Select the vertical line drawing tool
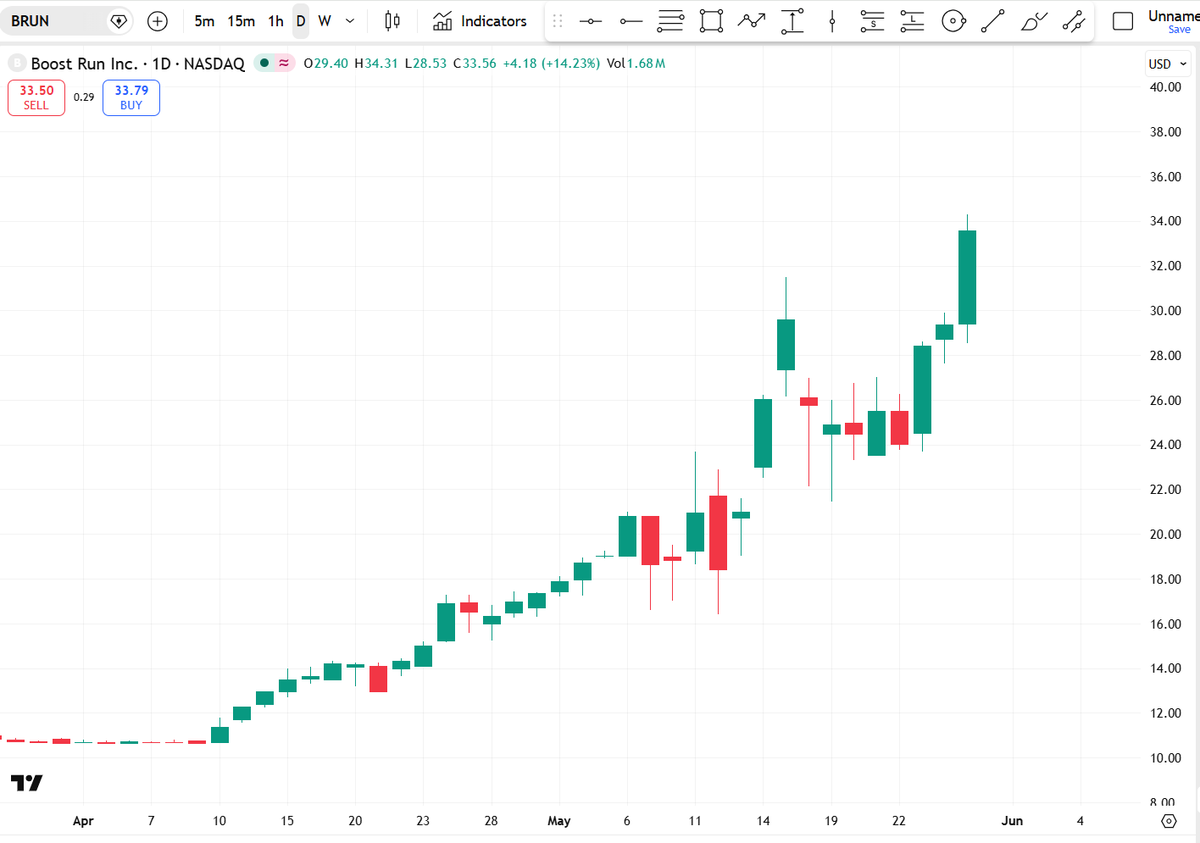1200x843 pixels. pos(832,21)
